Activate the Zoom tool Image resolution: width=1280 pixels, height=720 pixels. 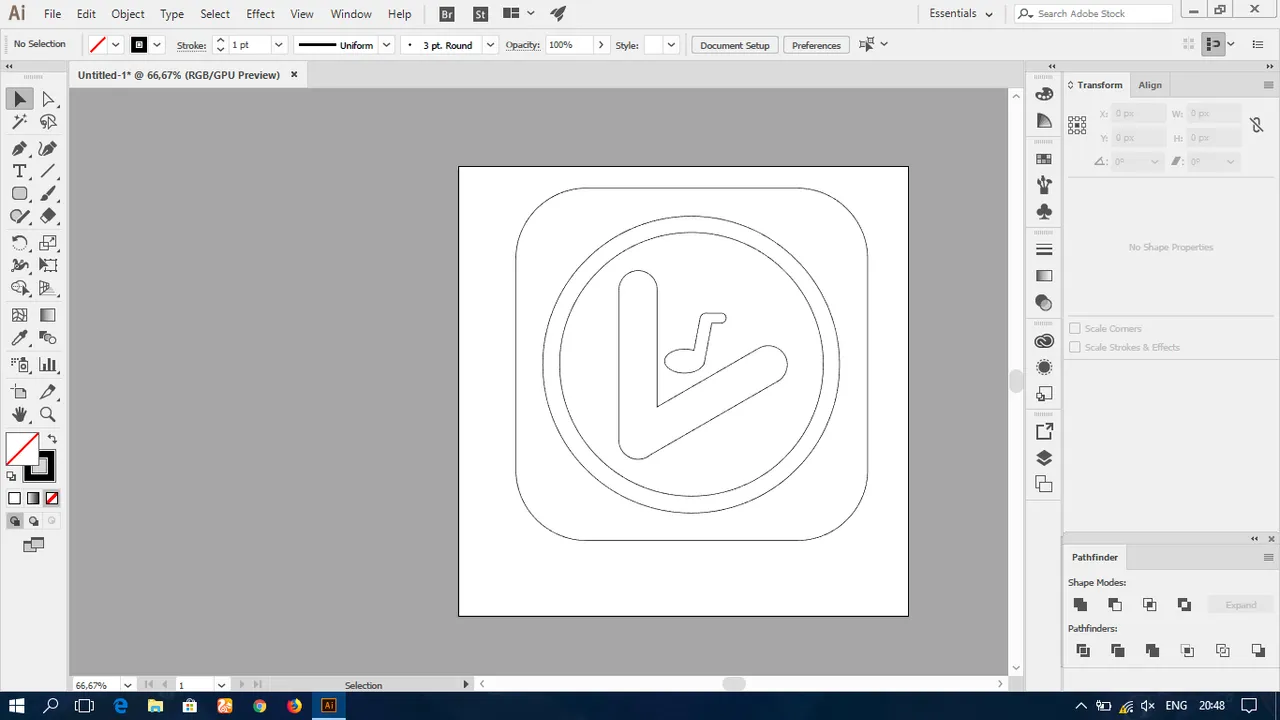[48, 414]
